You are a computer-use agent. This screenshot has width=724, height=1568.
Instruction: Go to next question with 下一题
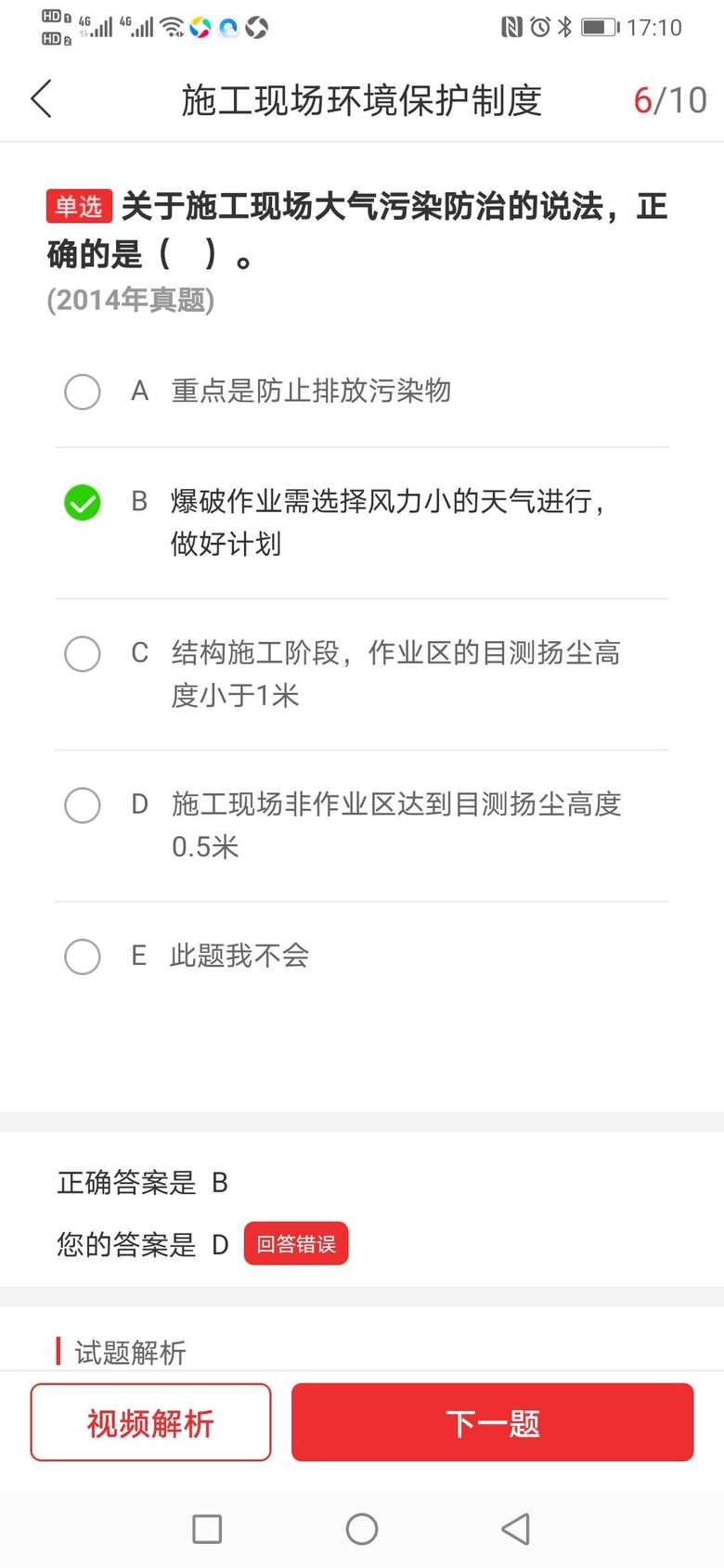click(x=492, y=1422)
